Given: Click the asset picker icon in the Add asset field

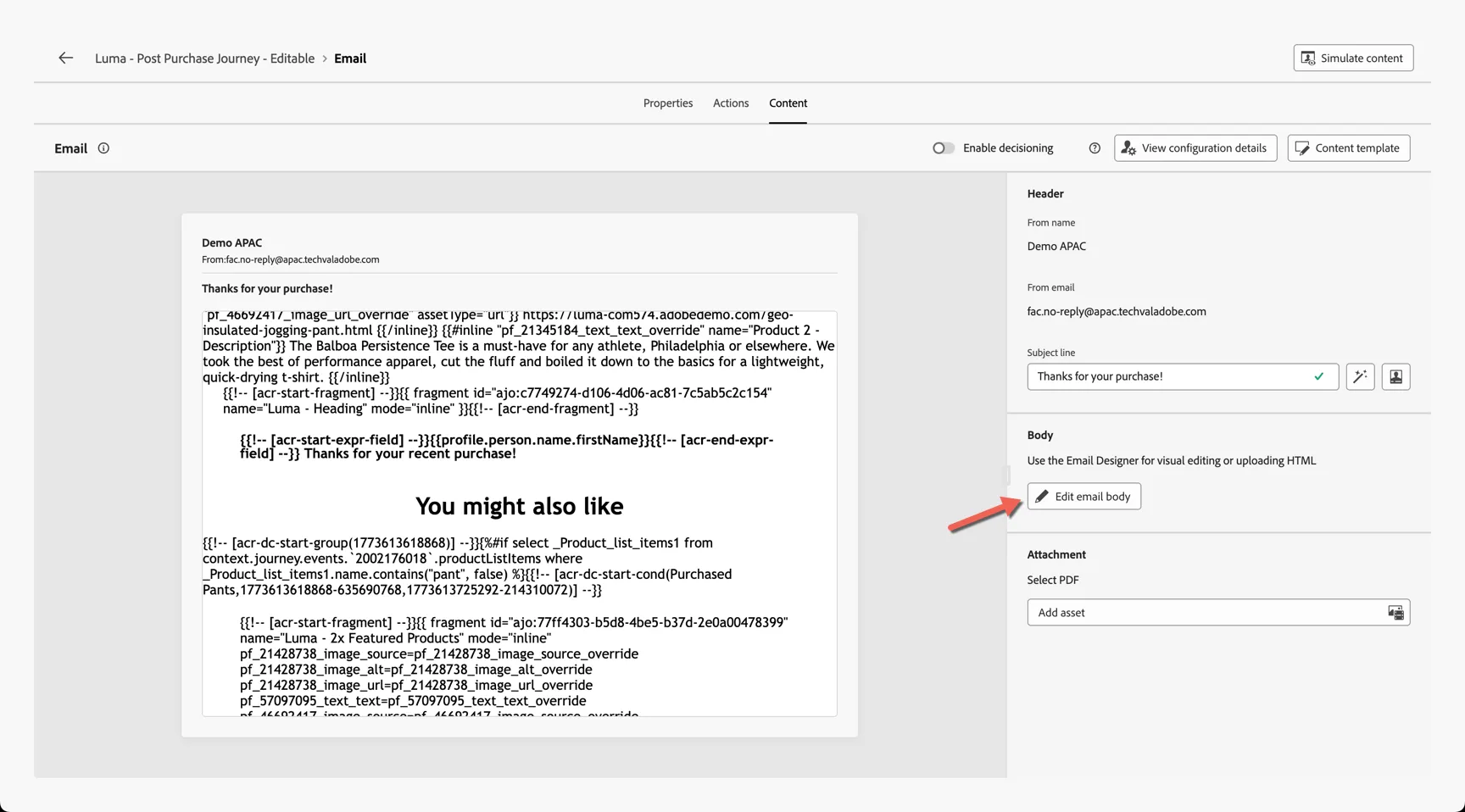Looking at the screenshot, I should [1395, 612].
